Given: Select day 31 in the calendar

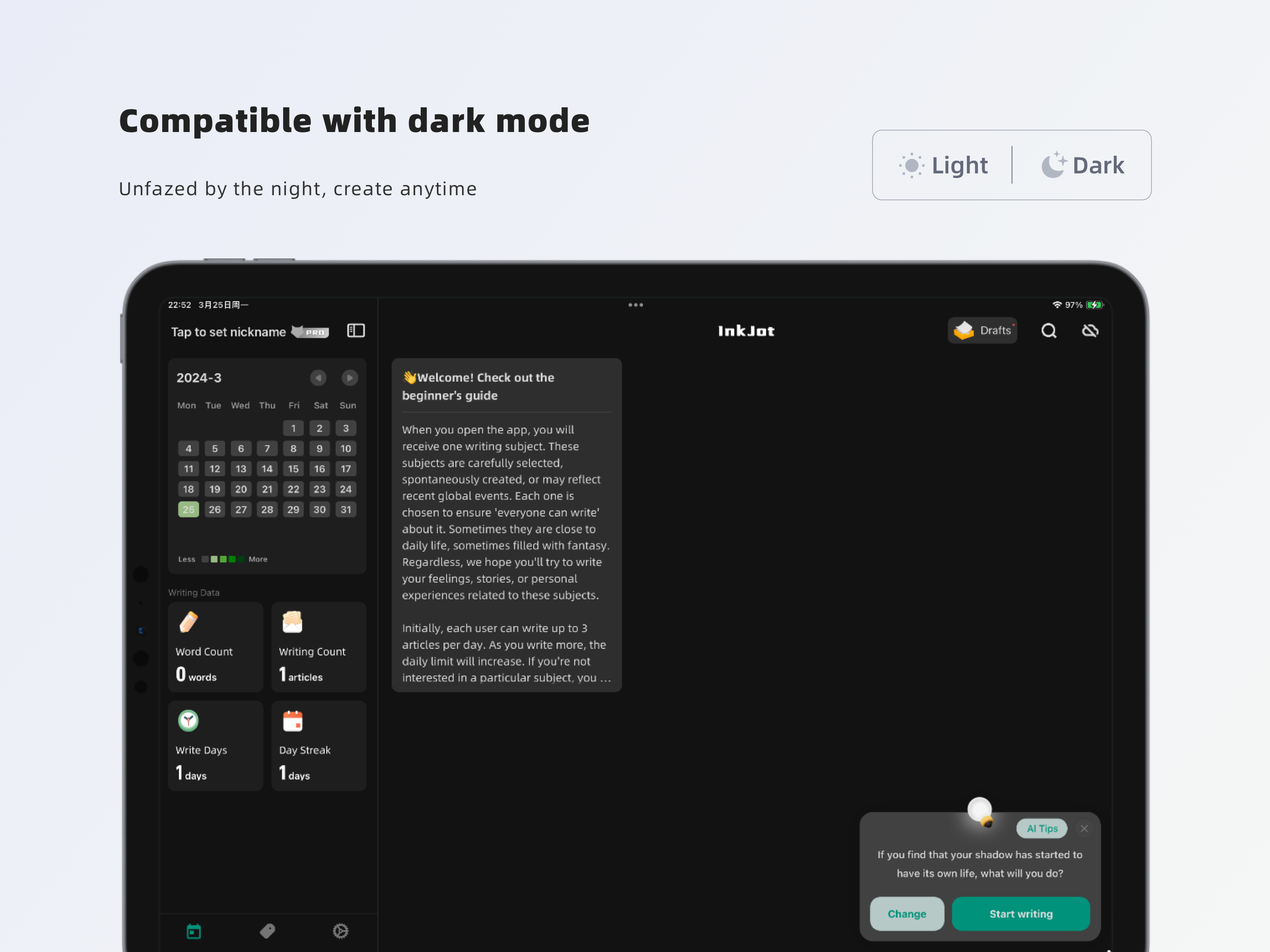Looking at the screenshot, I should coord(346,509).
